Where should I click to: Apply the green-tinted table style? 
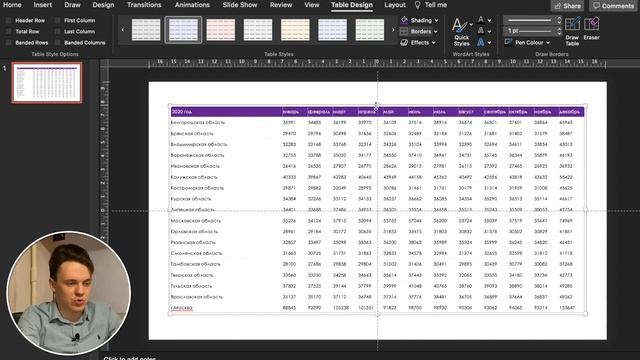(x=370, y=30)
